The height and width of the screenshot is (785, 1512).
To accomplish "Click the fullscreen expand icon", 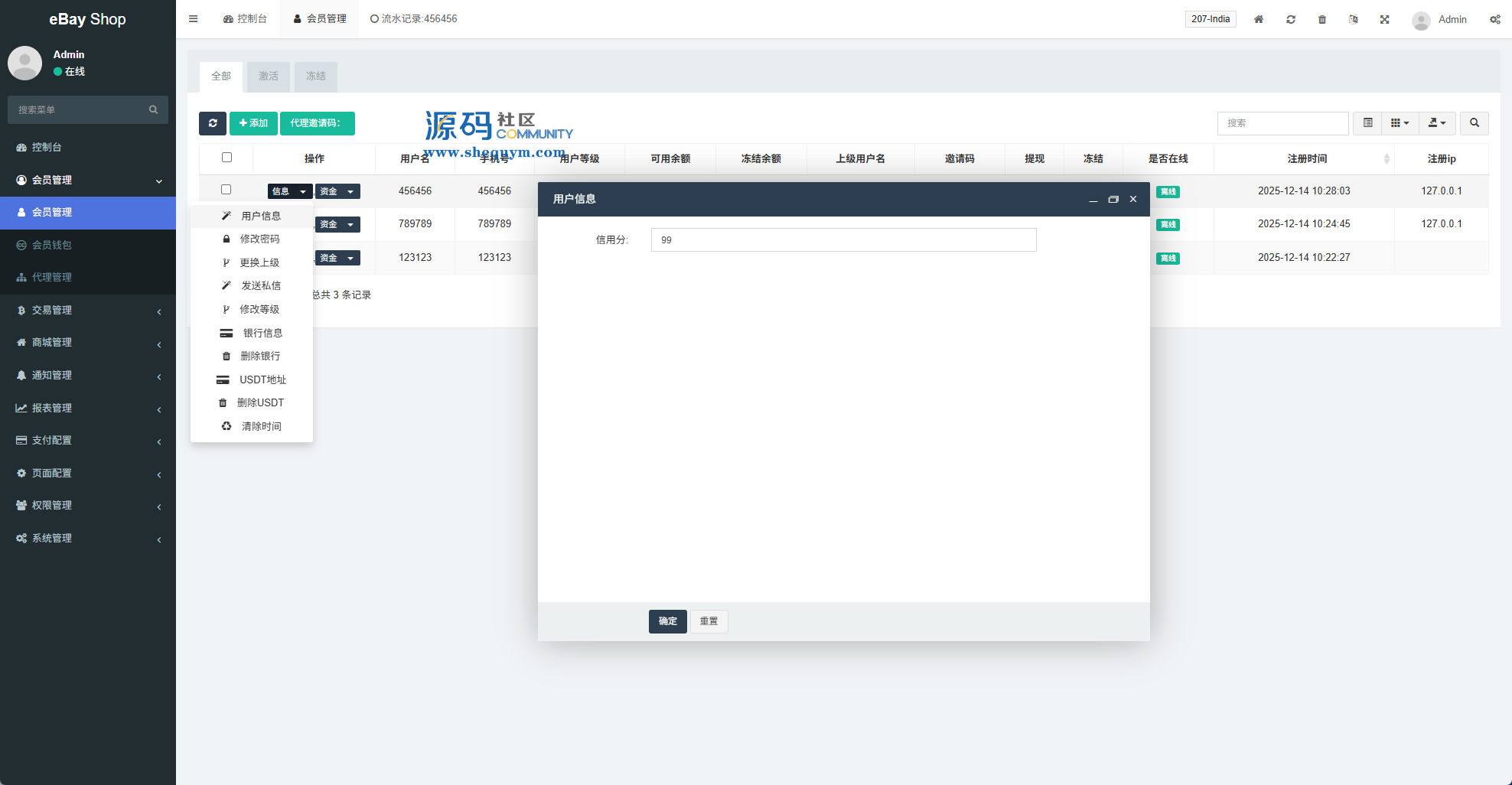I will click(x=1385, y=19).
